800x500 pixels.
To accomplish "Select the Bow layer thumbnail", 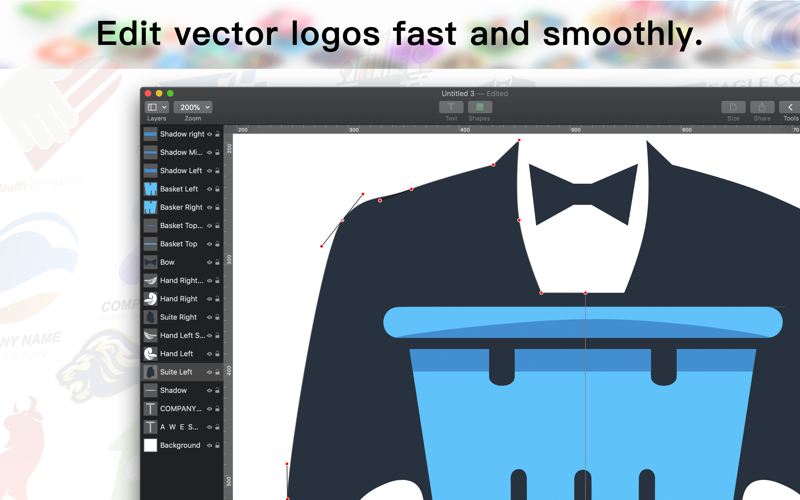I will (x=150, y=262).
